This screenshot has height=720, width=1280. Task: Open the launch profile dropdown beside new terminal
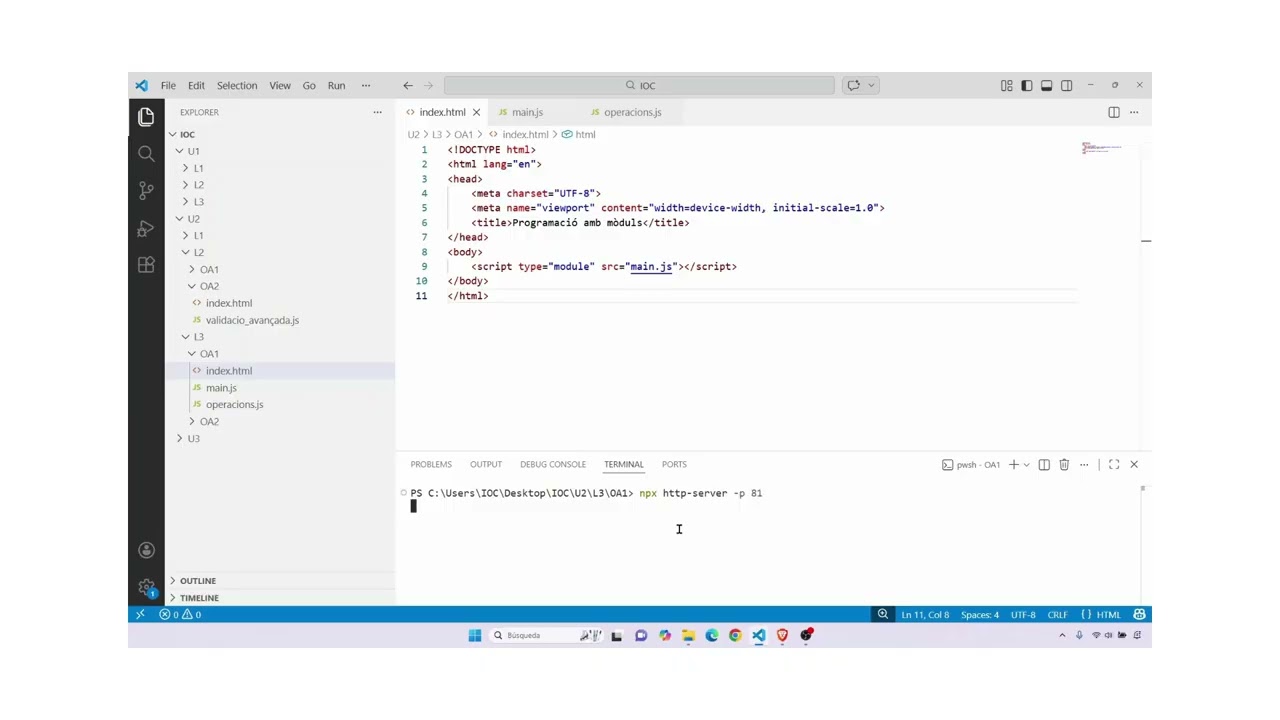point(1026,464)
